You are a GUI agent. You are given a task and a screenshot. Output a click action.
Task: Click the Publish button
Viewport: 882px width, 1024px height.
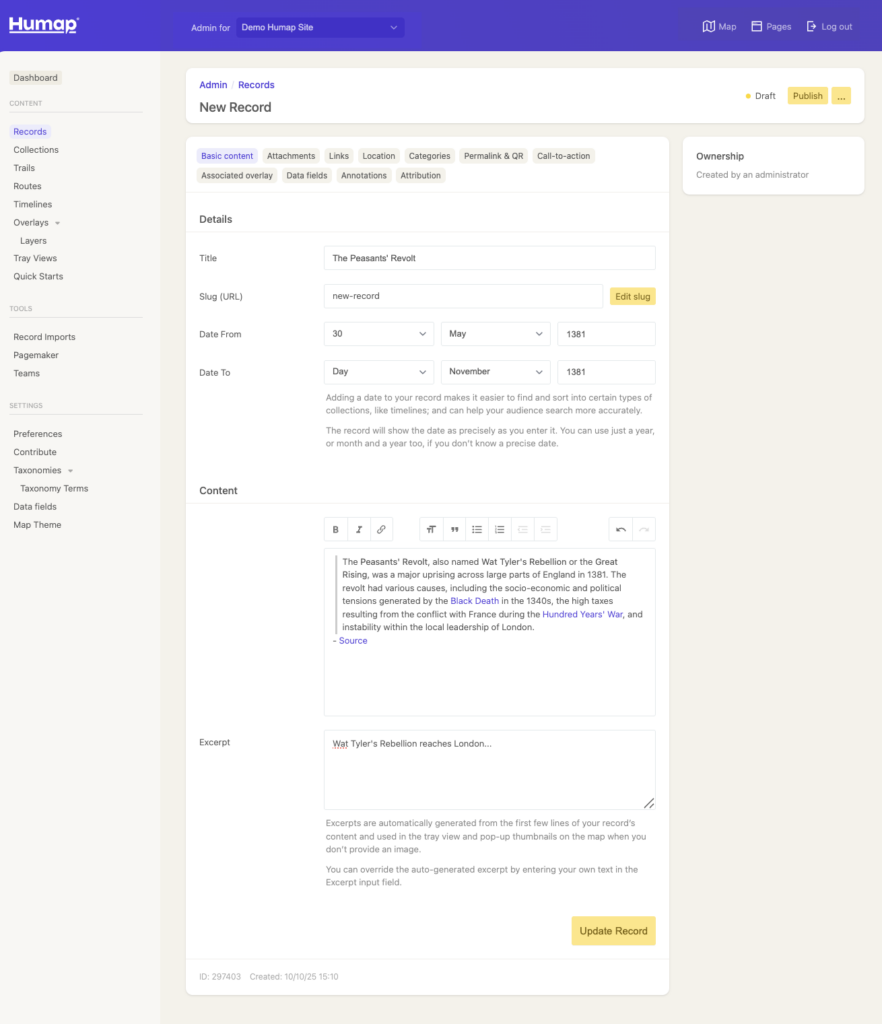point(807,95)
